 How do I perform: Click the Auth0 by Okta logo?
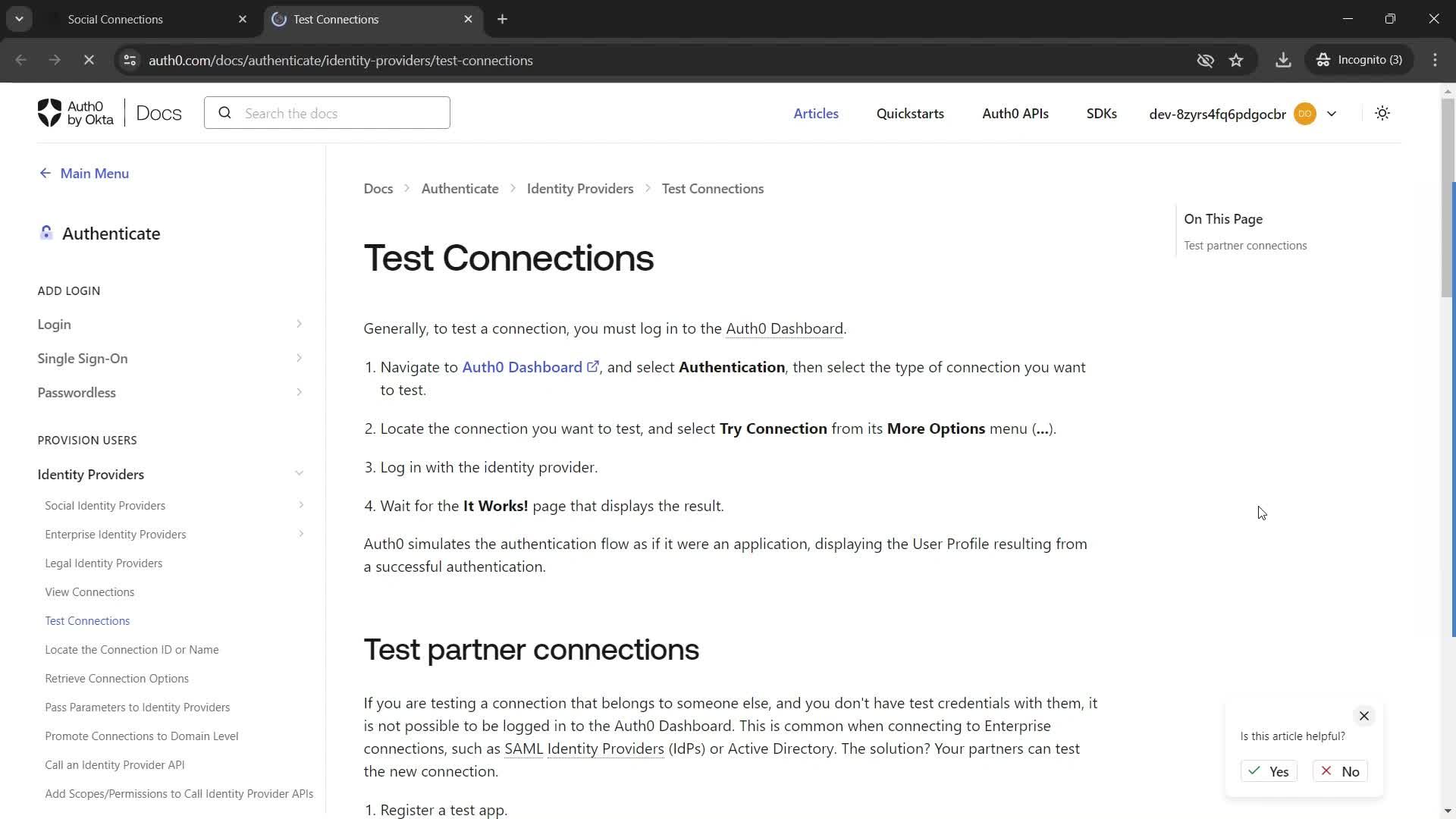[75, 113]
